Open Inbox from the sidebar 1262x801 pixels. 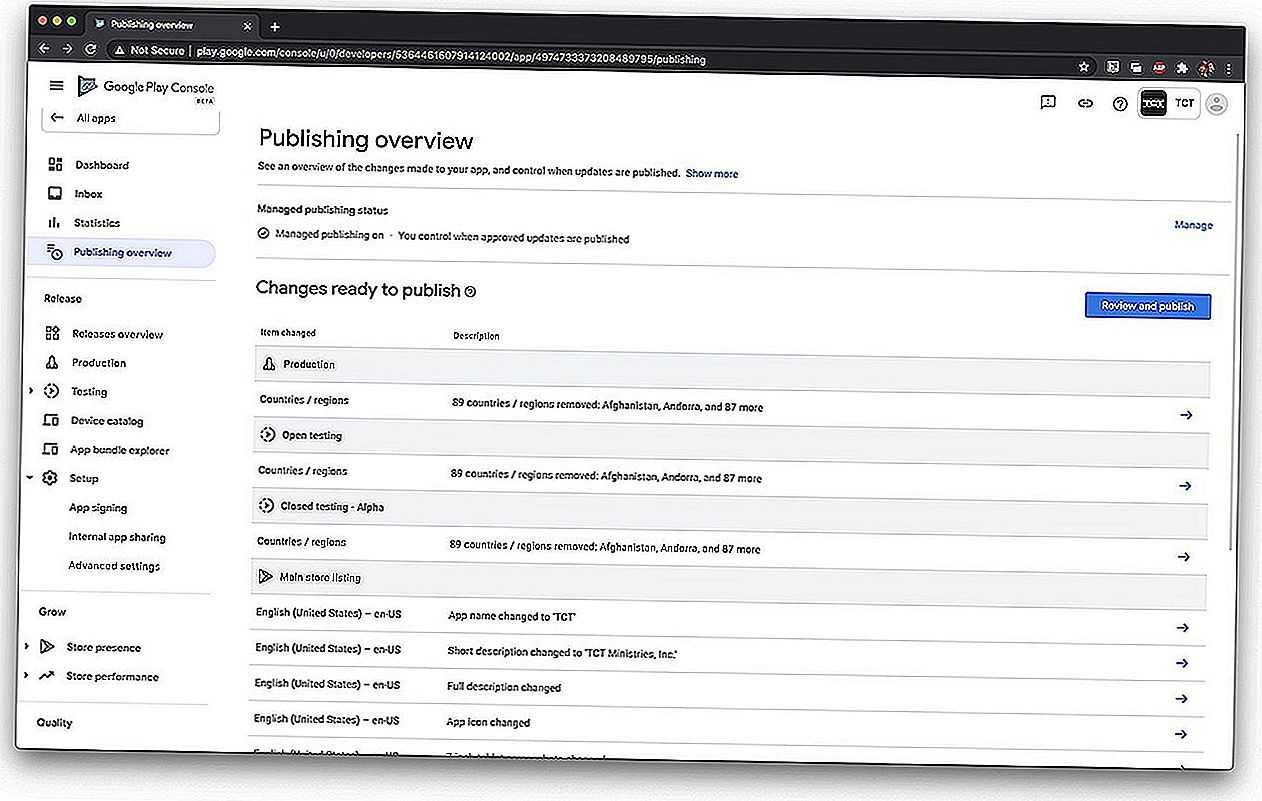pos(88,194)
